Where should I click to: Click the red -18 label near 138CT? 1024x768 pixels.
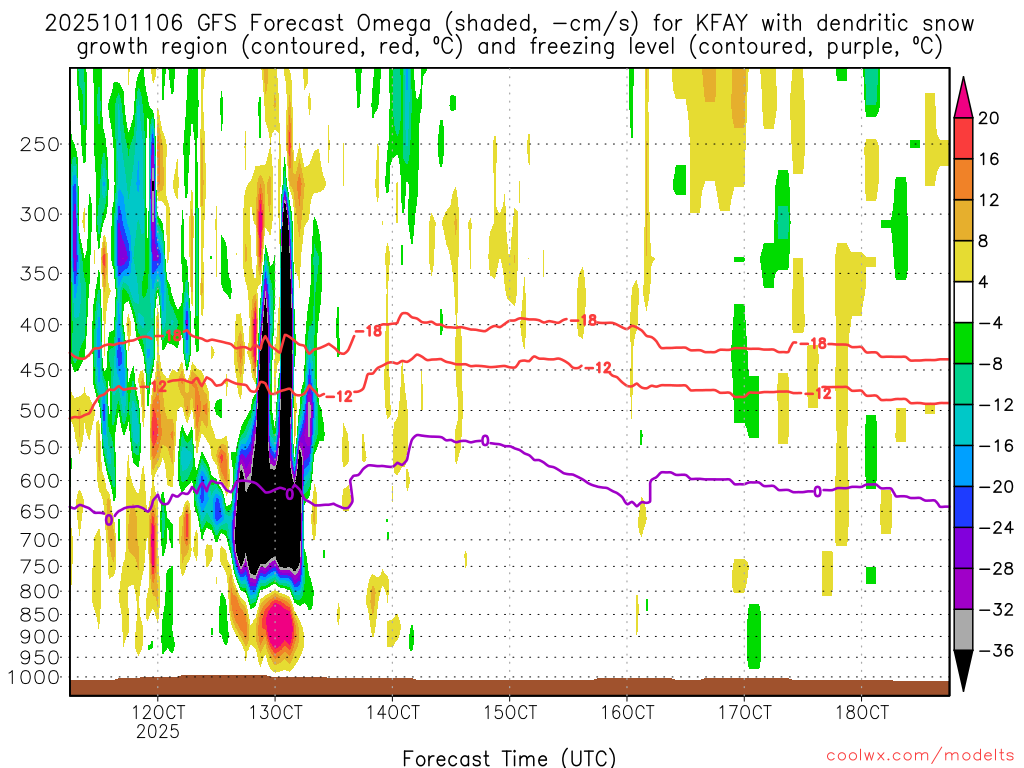tap(368, 331)
